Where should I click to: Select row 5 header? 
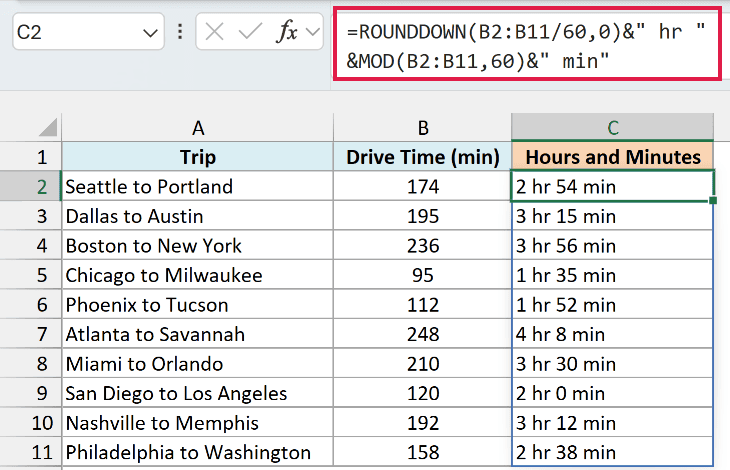click(x=31, y=275)
